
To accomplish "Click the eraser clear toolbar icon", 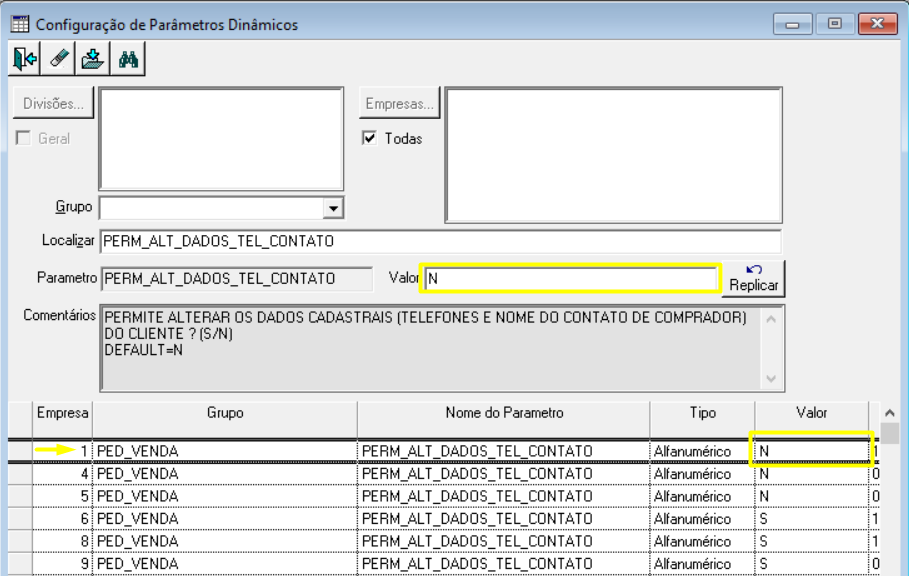I will pyautogui.click(x=59, y=59).
